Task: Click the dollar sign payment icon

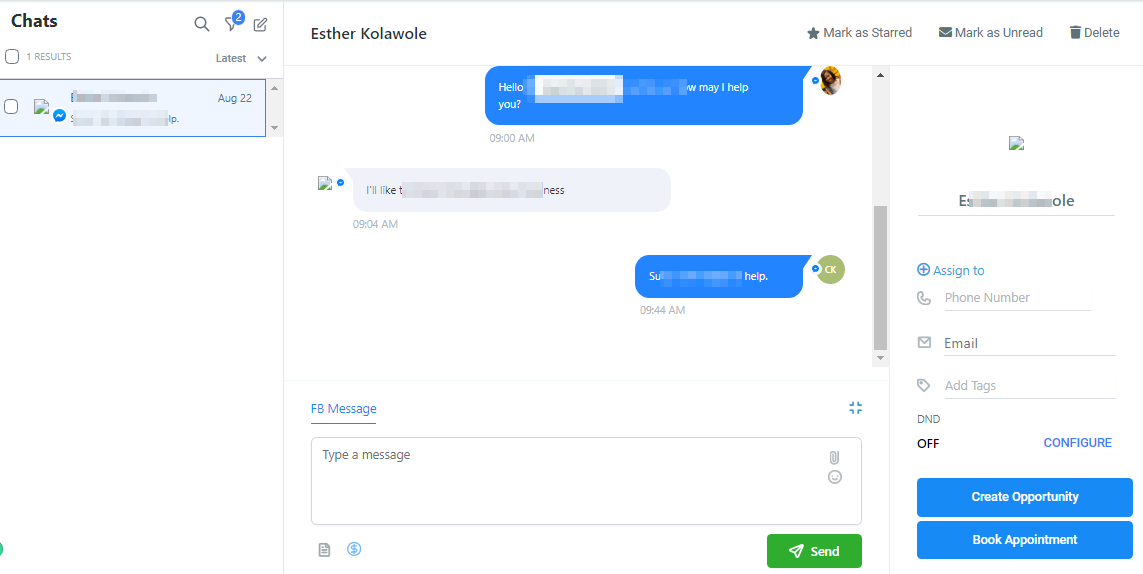Action: [x=354, y=549]
